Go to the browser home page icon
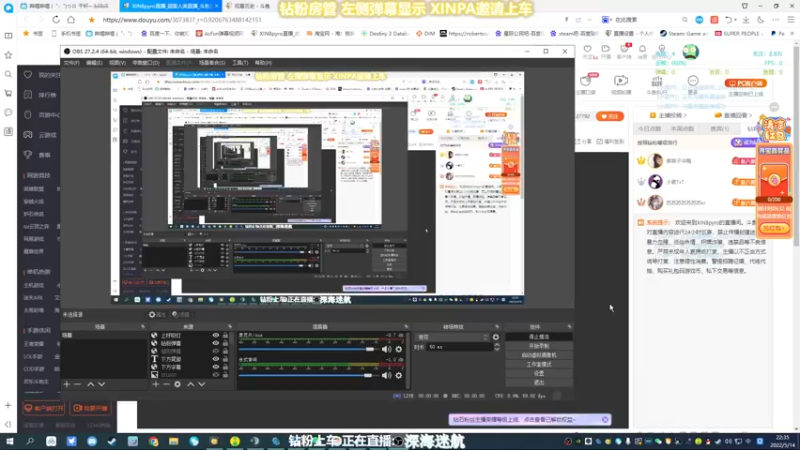This screenshot has height=450, width=800. coord(71,20)
